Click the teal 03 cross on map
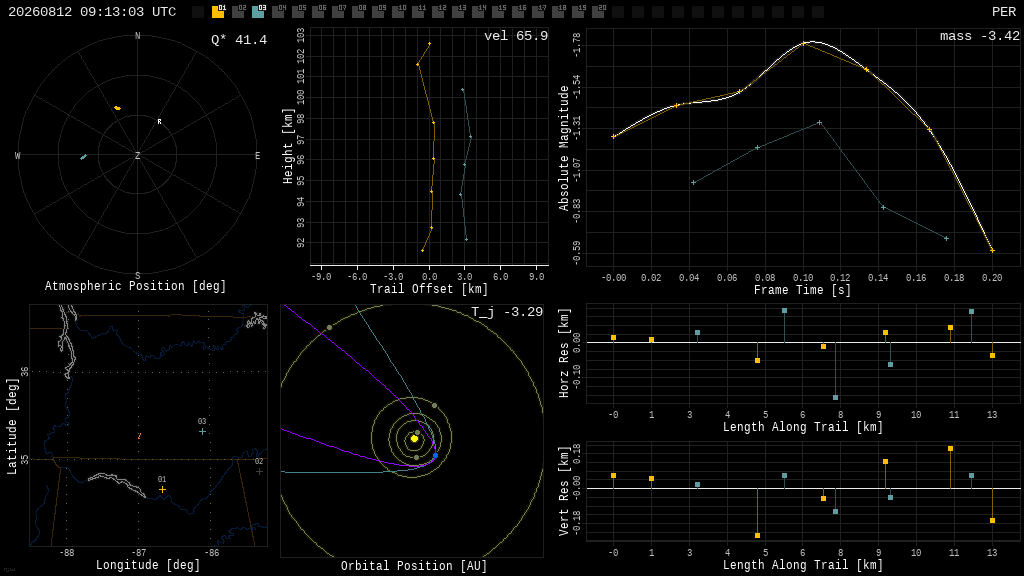Screen dimensions: 1024x576 (x=202, y=432)
